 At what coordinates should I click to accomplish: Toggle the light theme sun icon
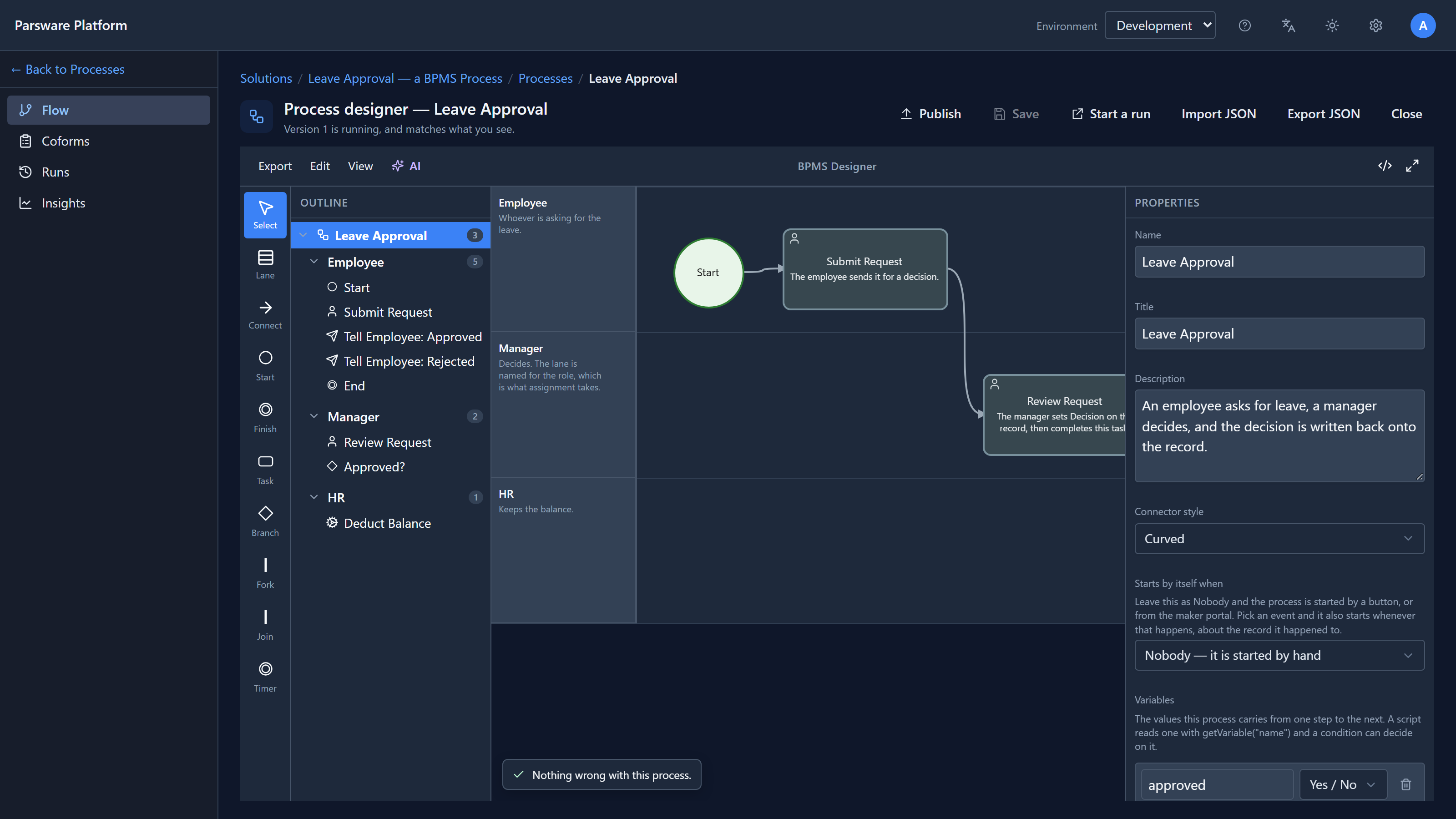click(x=1332, y=25)
